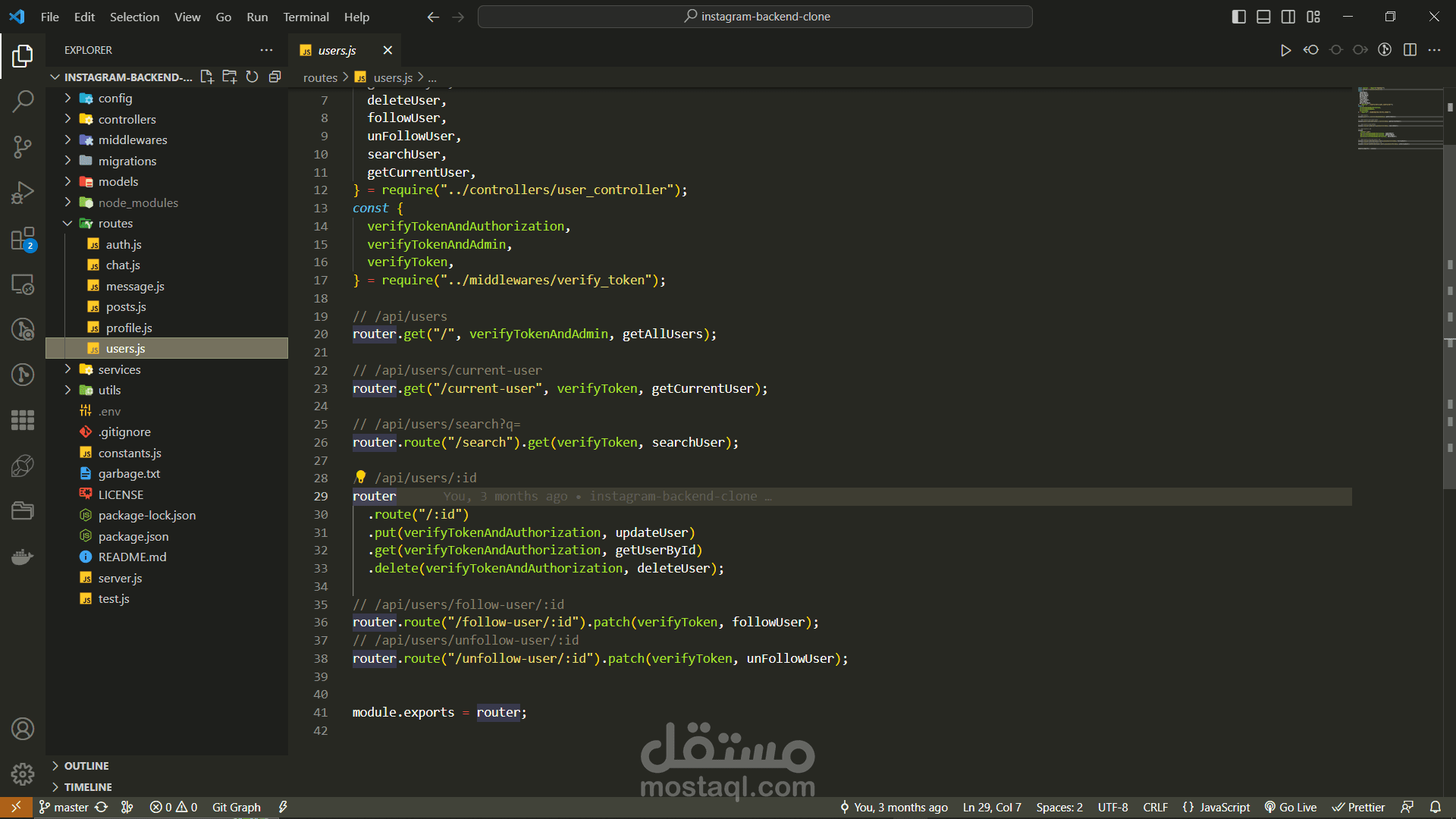Toggle the primary sidebar visibility
The image size is (1456, 819).
[1238, 16]
